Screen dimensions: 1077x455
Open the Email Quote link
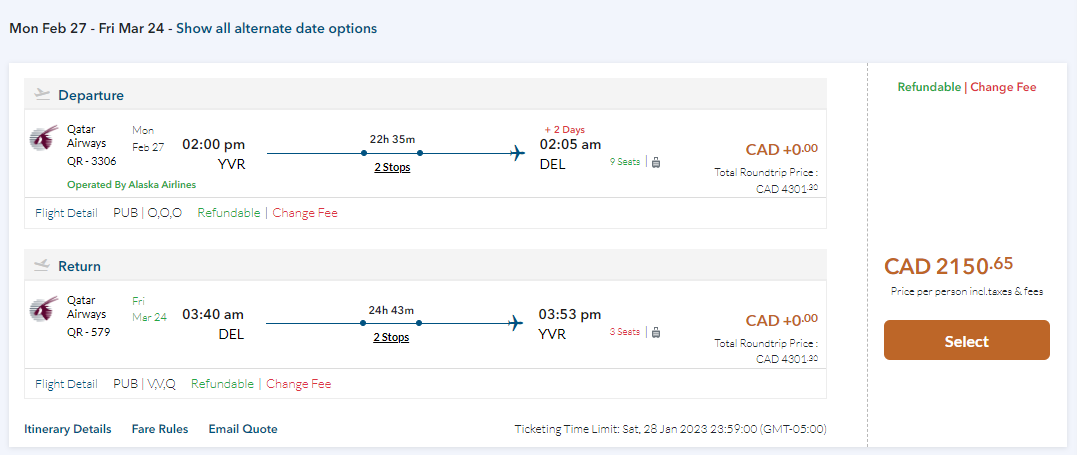[243, 429]
